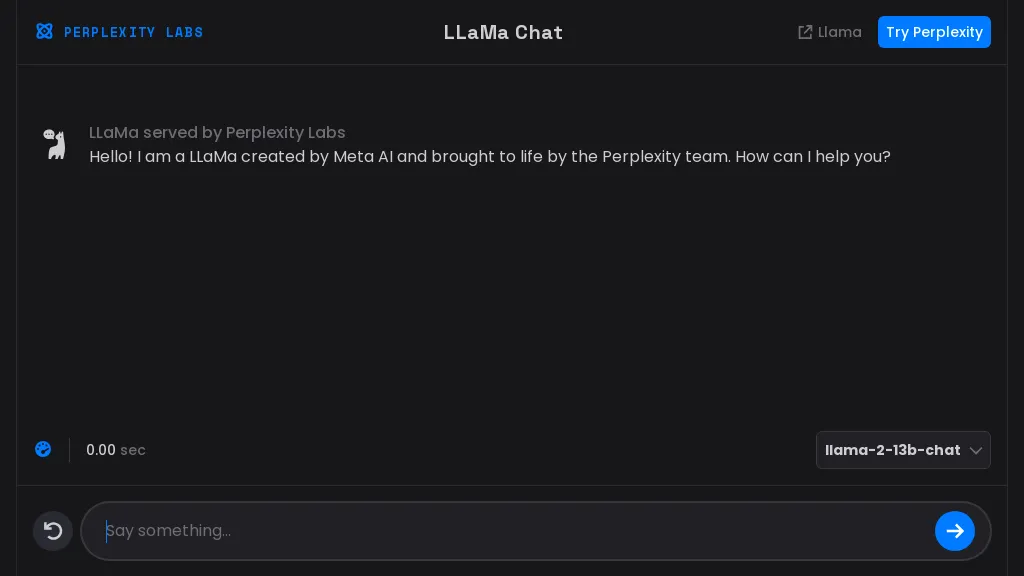1024x576 pixels.
Task: Open the llama-2-13b-chat model dropdown
Action: point(892,450)
